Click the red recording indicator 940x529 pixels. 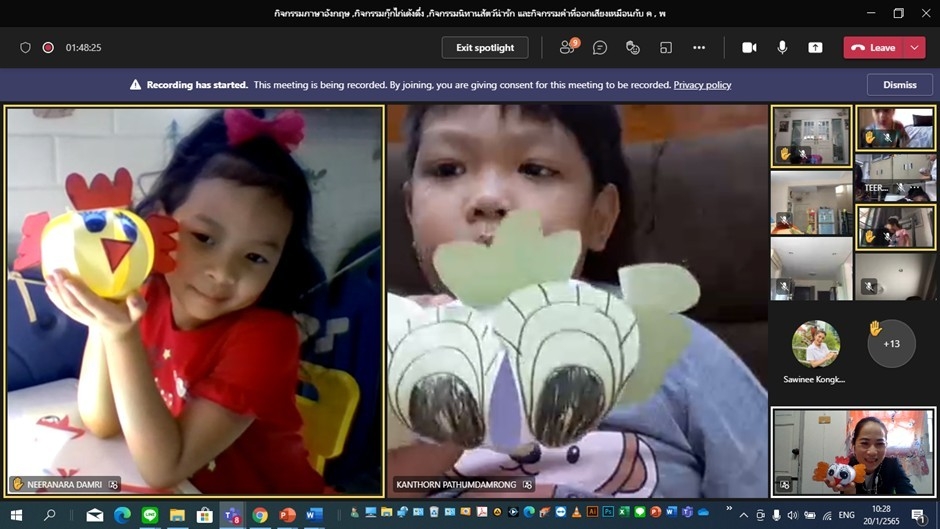[48, 47]
